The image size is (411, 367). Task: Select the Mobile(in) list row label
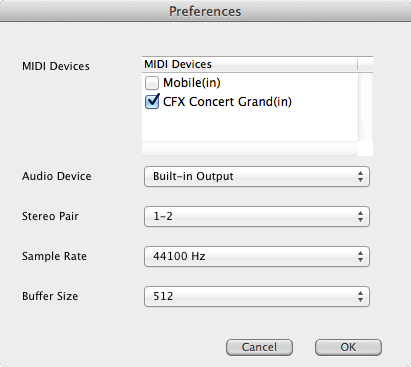[192, 83]
